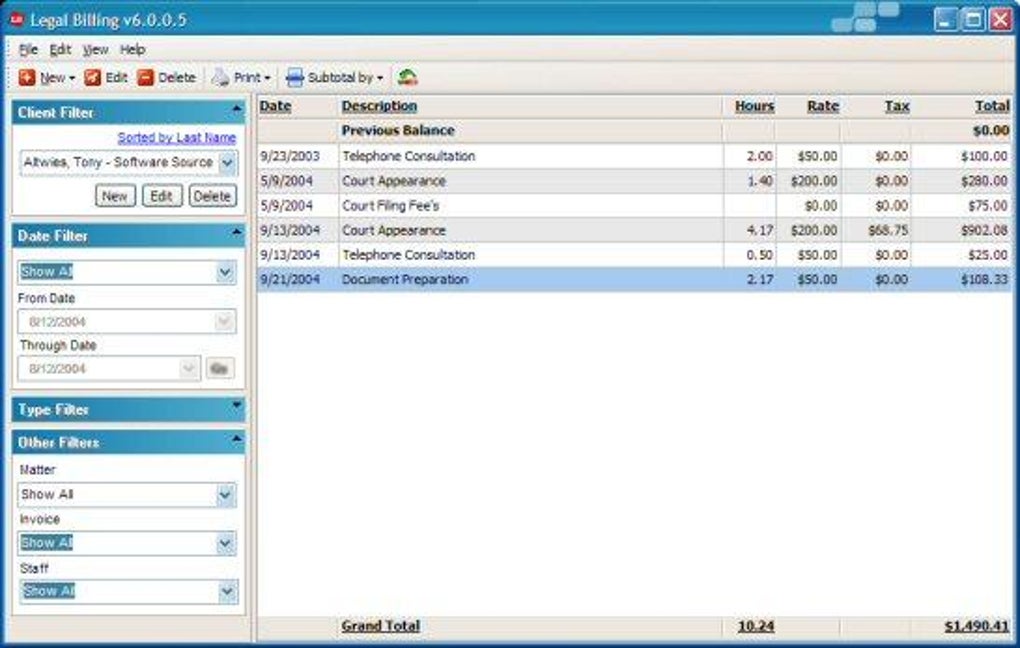
Task: Open the Invoice filter dropdown
Action: click(x=225, y=543)
